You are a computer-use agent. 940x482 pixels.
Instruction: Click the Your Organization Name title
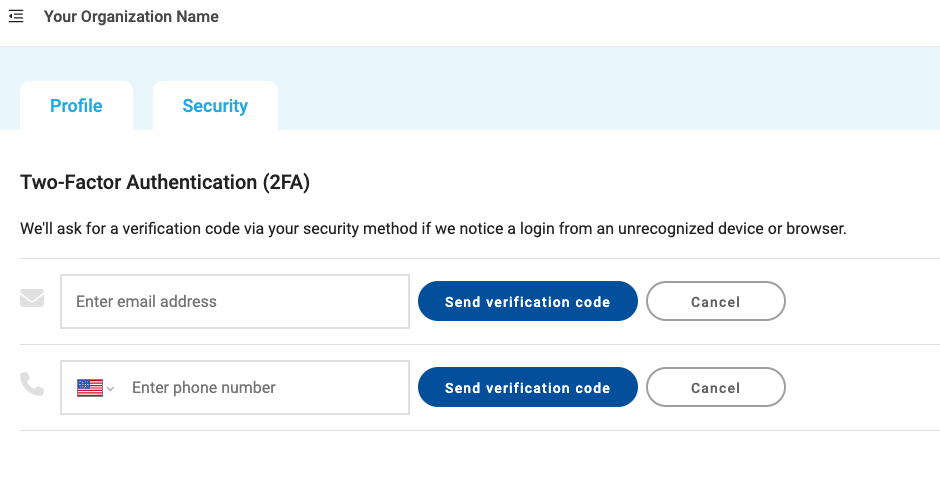tap(131, 17)
